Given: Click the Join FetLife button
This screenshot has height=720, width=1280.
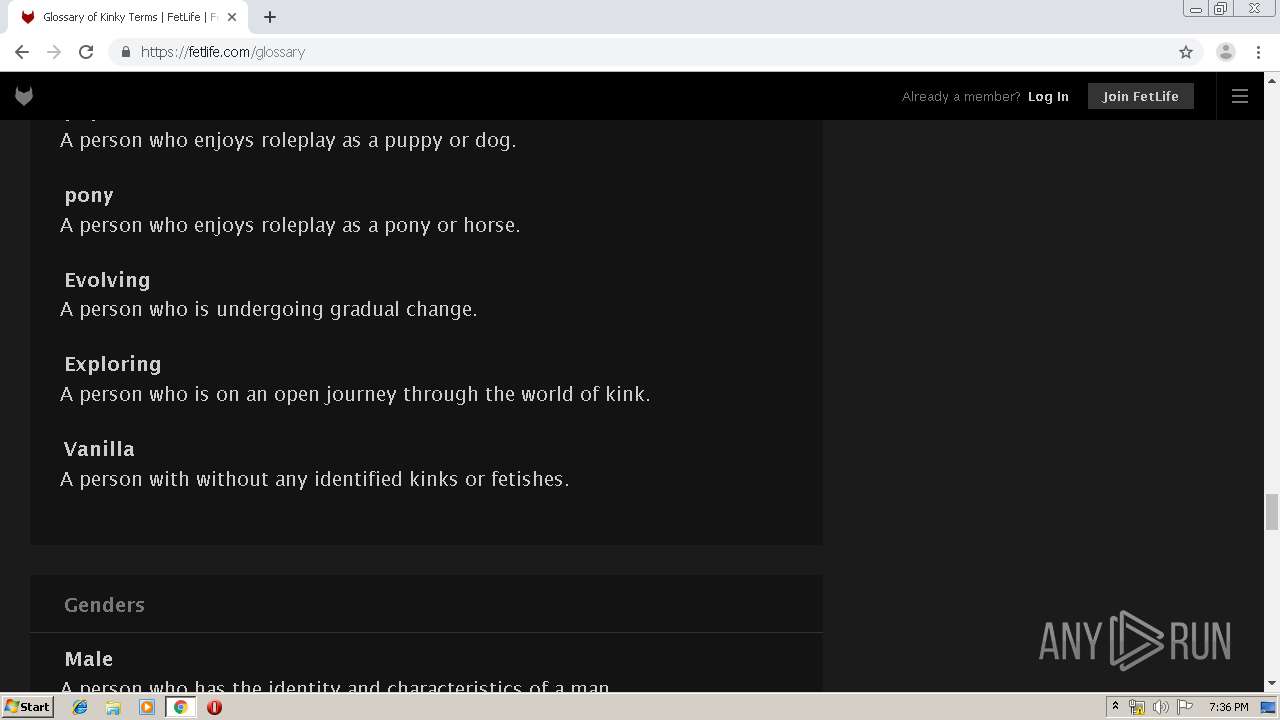Looking at the screenshot, I should click(x=1141, y=96).
